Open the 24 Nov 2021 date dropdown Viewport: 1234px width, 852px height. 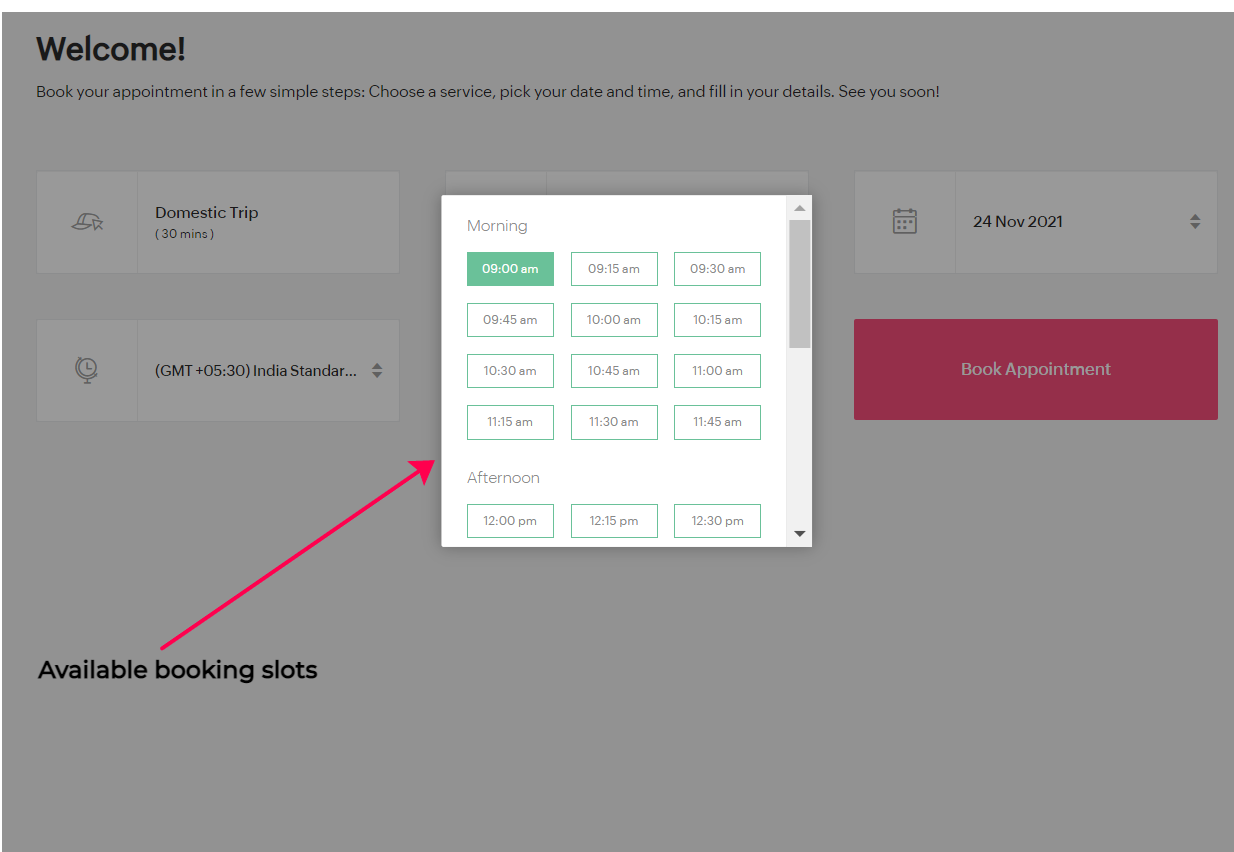pos(1085,222)
